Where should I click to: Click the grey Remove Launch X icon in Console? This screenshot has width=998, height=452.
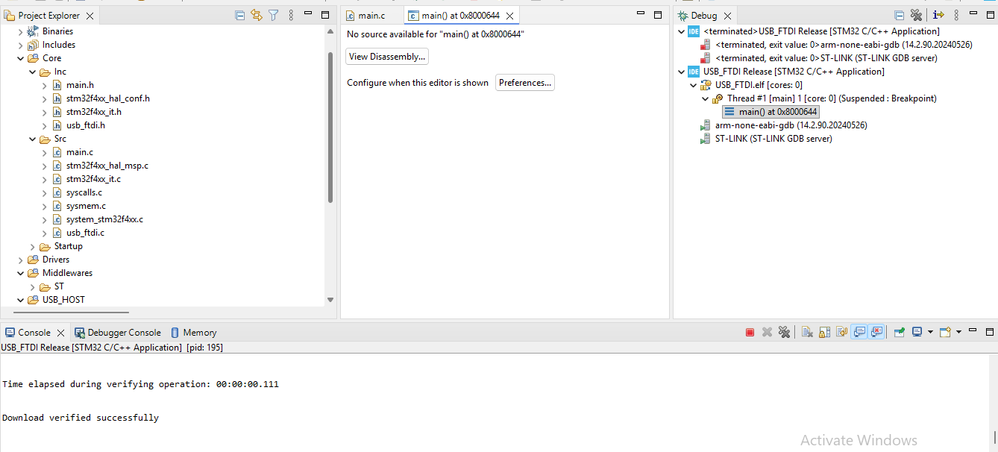(x=767, y=332)
